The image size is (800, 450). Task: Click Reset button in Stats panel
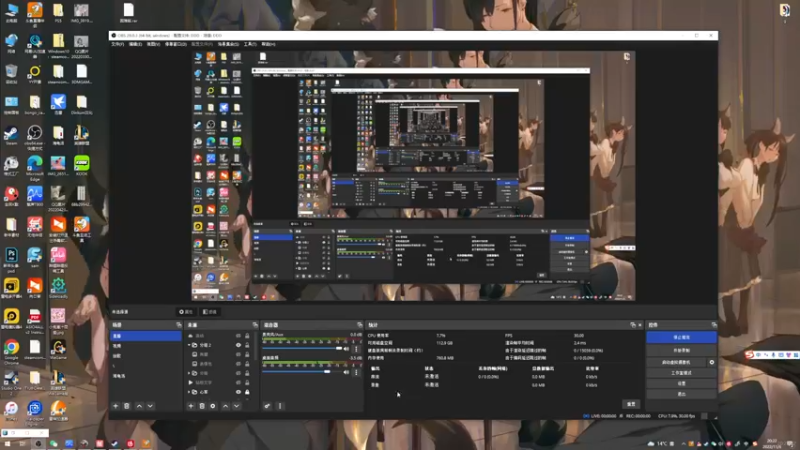point(631,404)
